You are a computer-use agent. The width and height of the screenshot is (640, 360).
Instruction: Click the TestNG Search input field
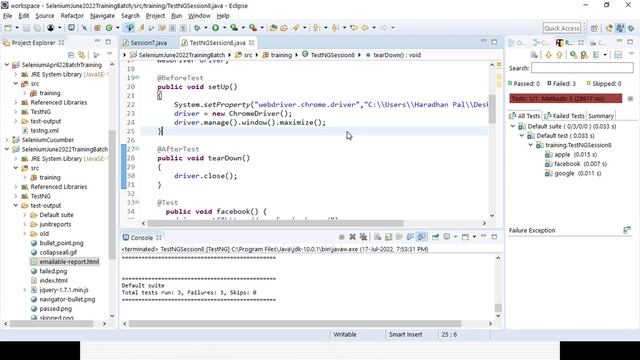[x=582, y=68]
